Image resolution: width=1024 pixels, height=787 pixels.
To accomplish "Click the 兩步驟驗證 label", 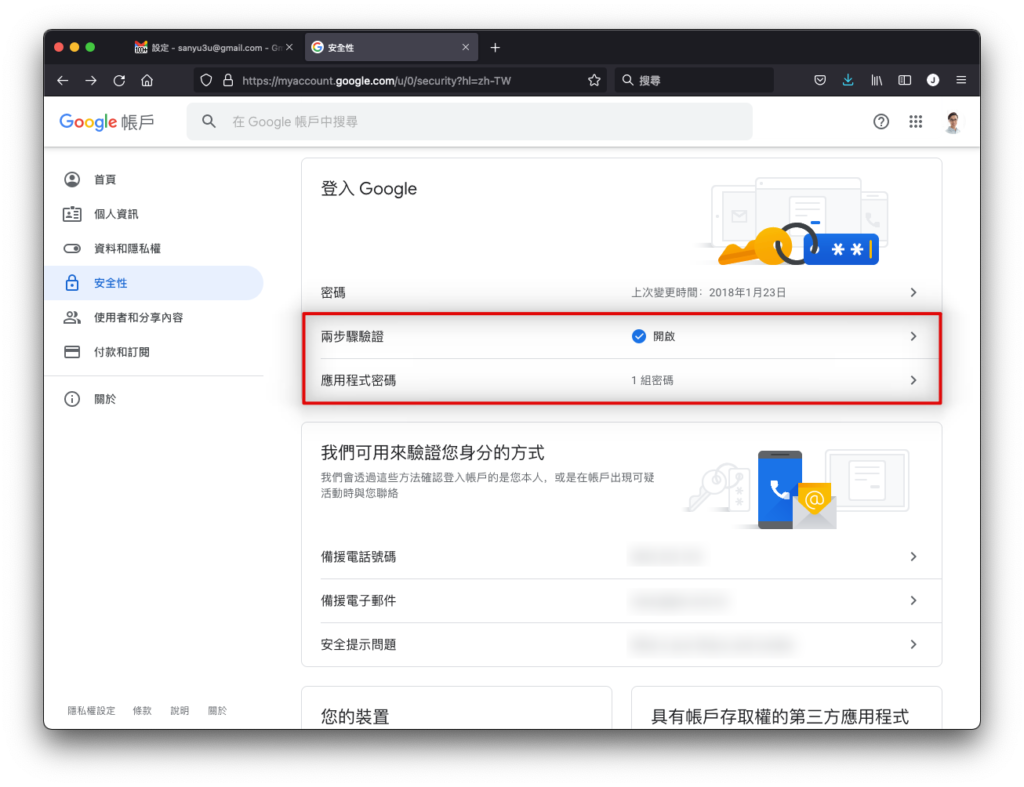I will click(352, 336).
